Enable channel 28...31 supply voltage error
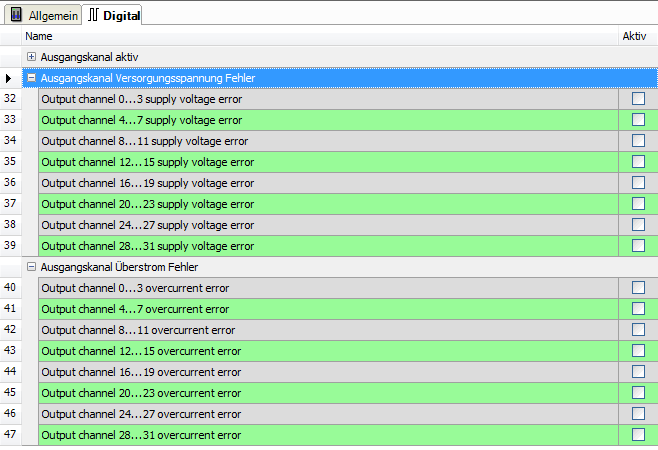 (x=638, y=246)
